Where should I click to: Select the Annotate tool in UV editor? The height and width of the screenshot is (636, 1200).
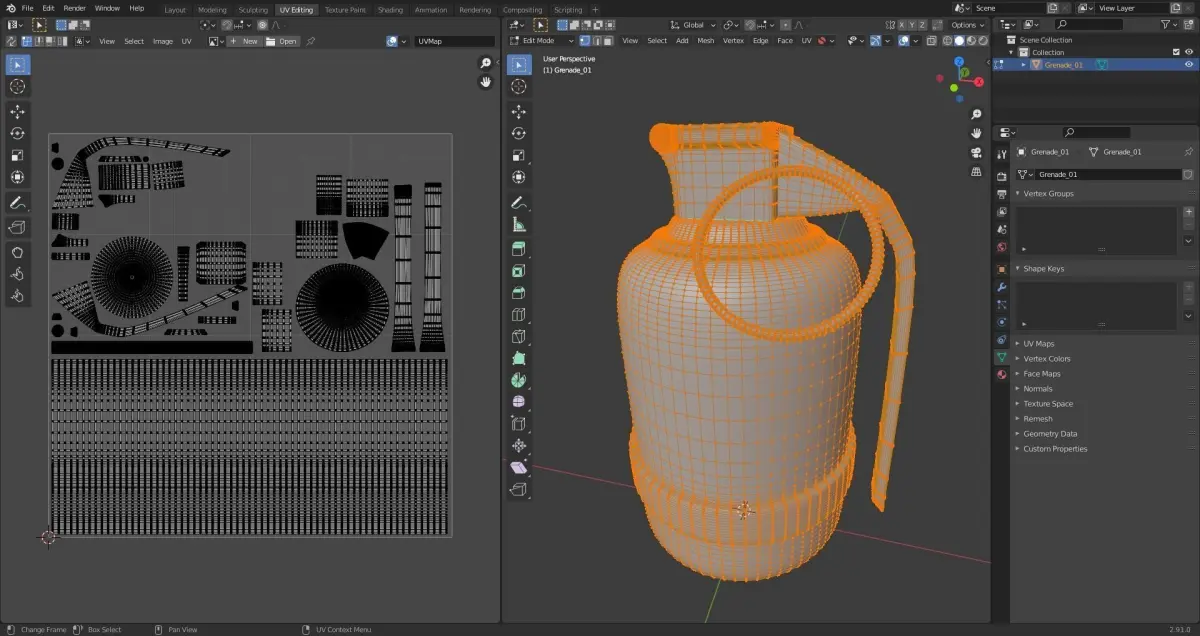(17, 203)
